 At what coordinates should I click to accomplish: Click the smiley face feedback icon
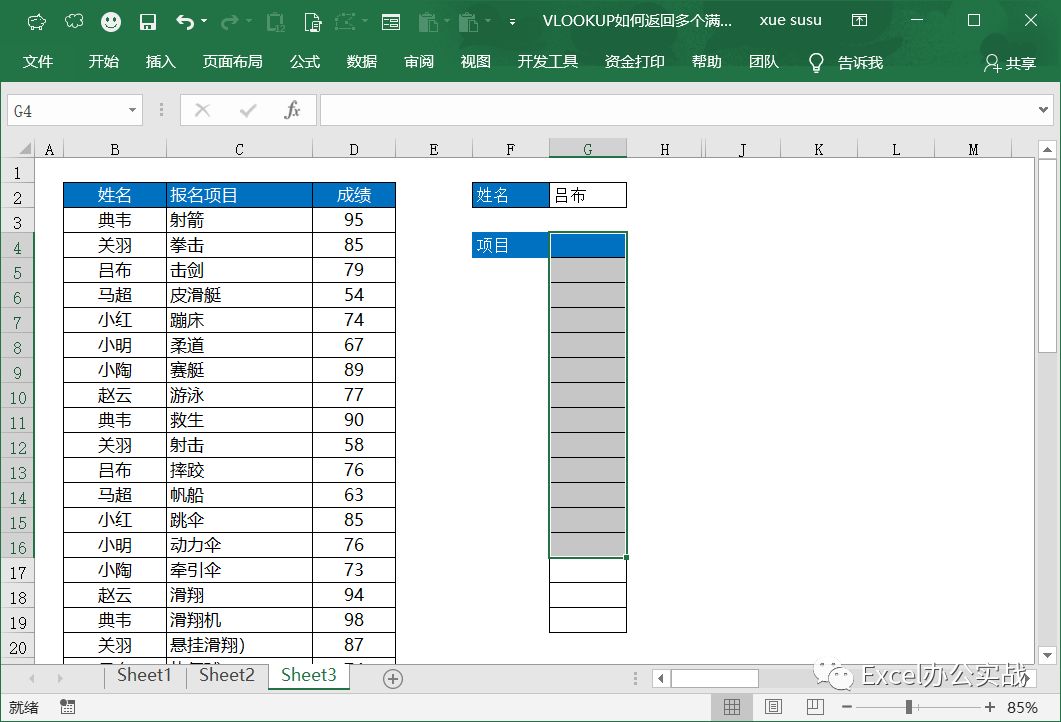click(x=111, y=22)
